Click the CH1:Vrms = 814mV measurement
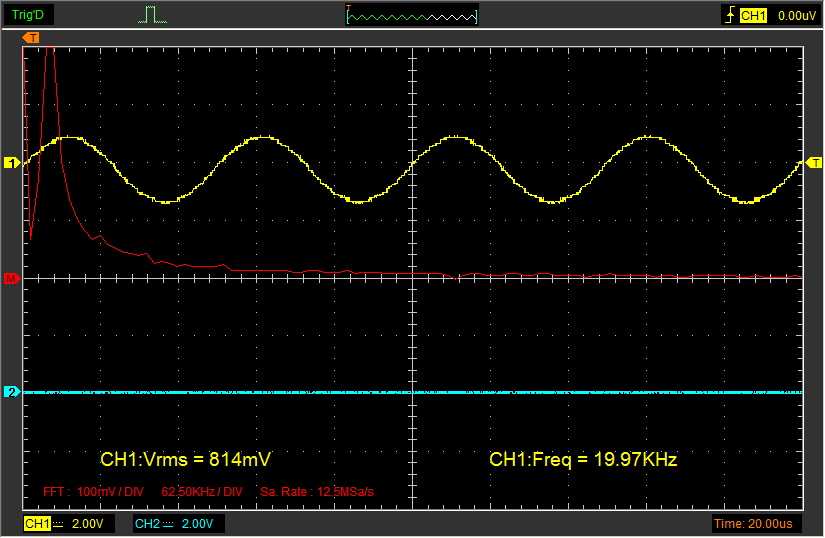Viewport: 825px width, 538px height. (x=185, y=459)
